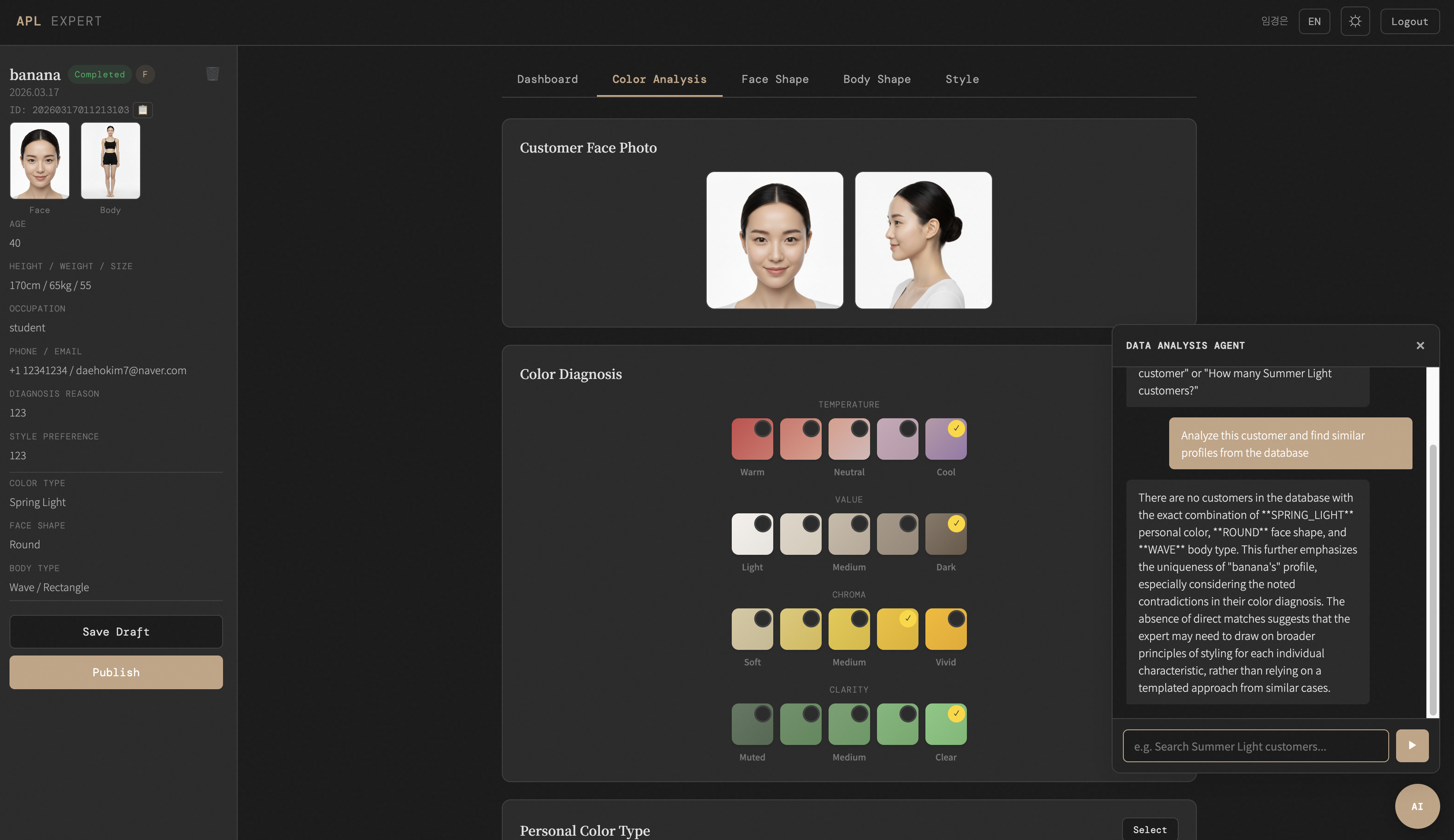Screen dimensions: 1454x840
Task: Open the sidebar Body thumbnail photo
Action: tap(110, 160)
